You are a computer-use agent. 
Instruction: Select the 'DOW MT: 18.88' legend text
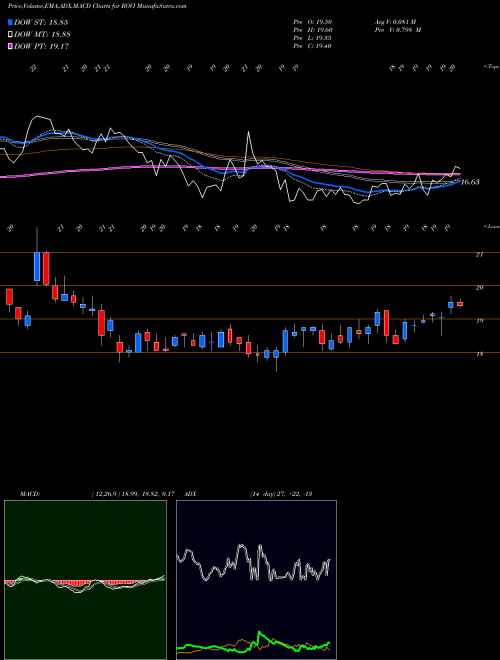click(x=43, y=35)
